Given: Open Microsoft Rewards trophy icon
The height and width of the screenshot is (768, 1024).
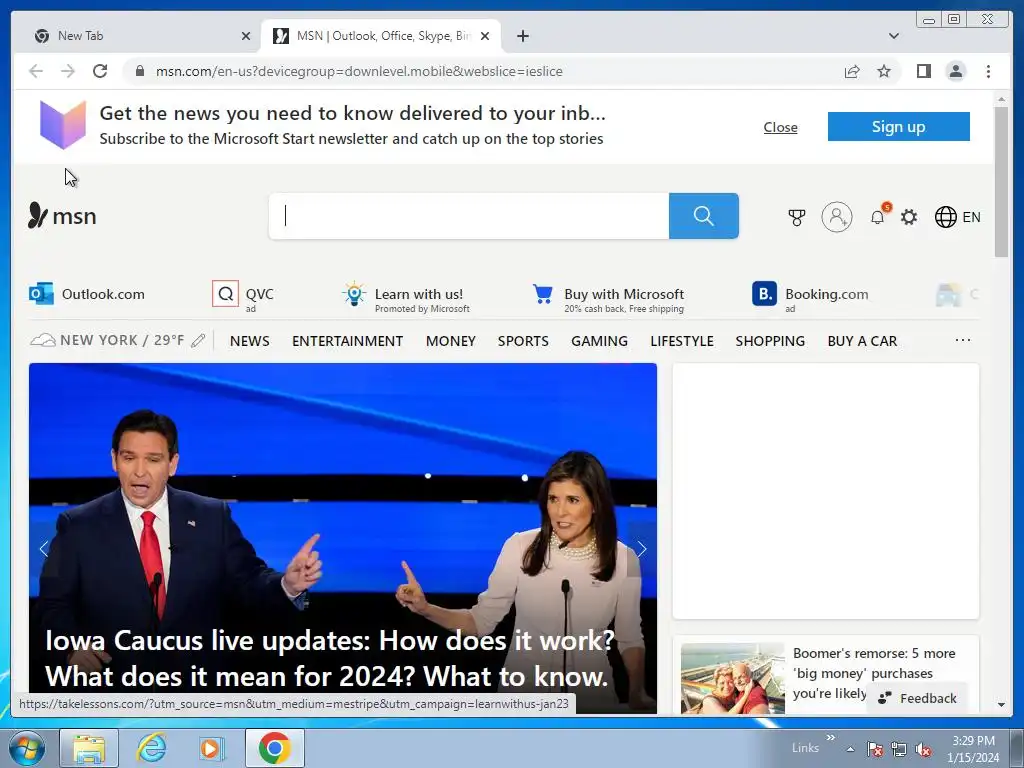Looking at the screenshot, I should (796, 217).
